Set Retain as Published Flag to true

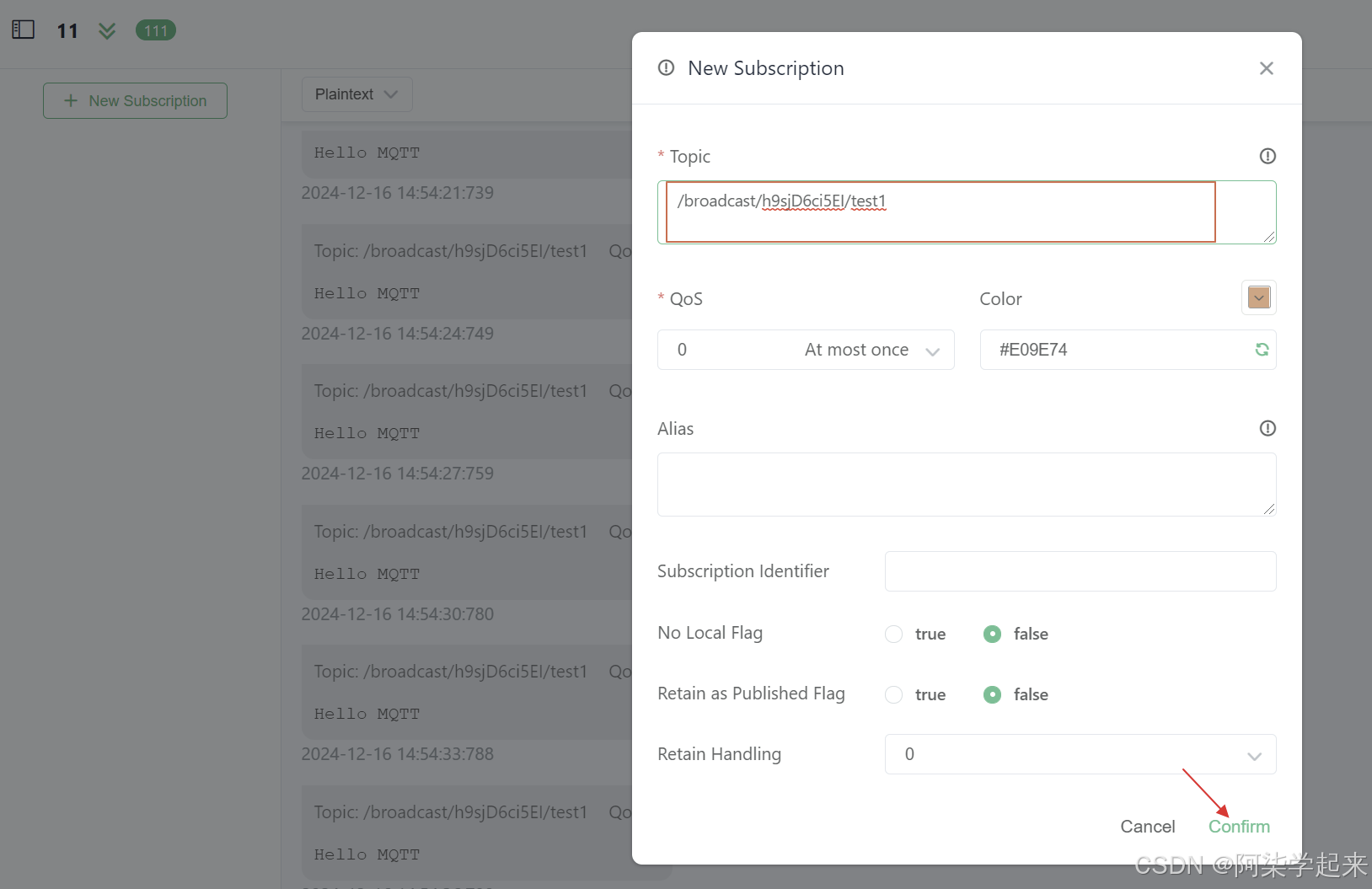[x=894, y=694]
